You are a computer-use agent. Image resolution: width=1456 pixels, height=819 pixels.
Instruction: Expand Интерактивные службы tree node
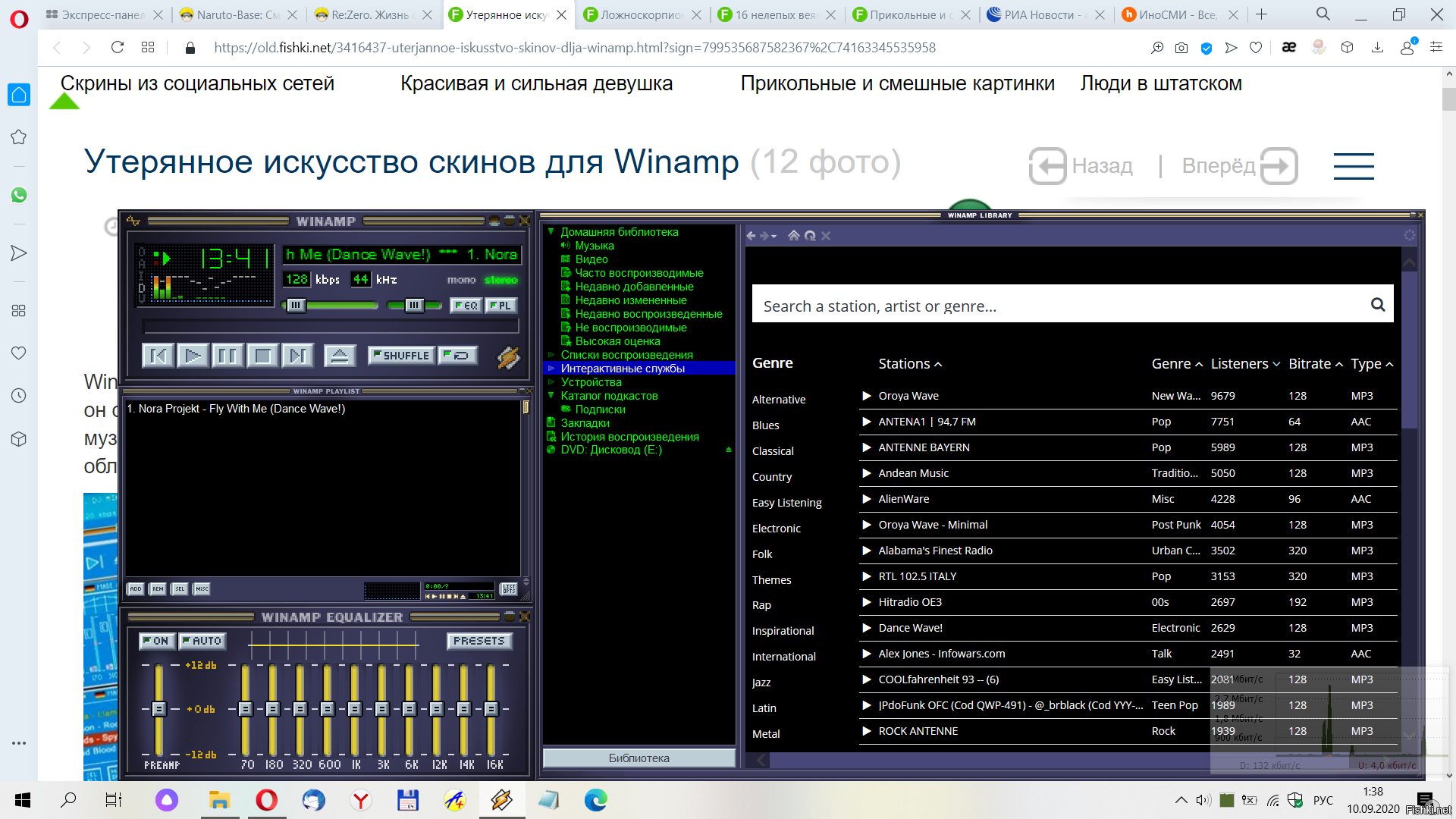(x=551, y=369)
